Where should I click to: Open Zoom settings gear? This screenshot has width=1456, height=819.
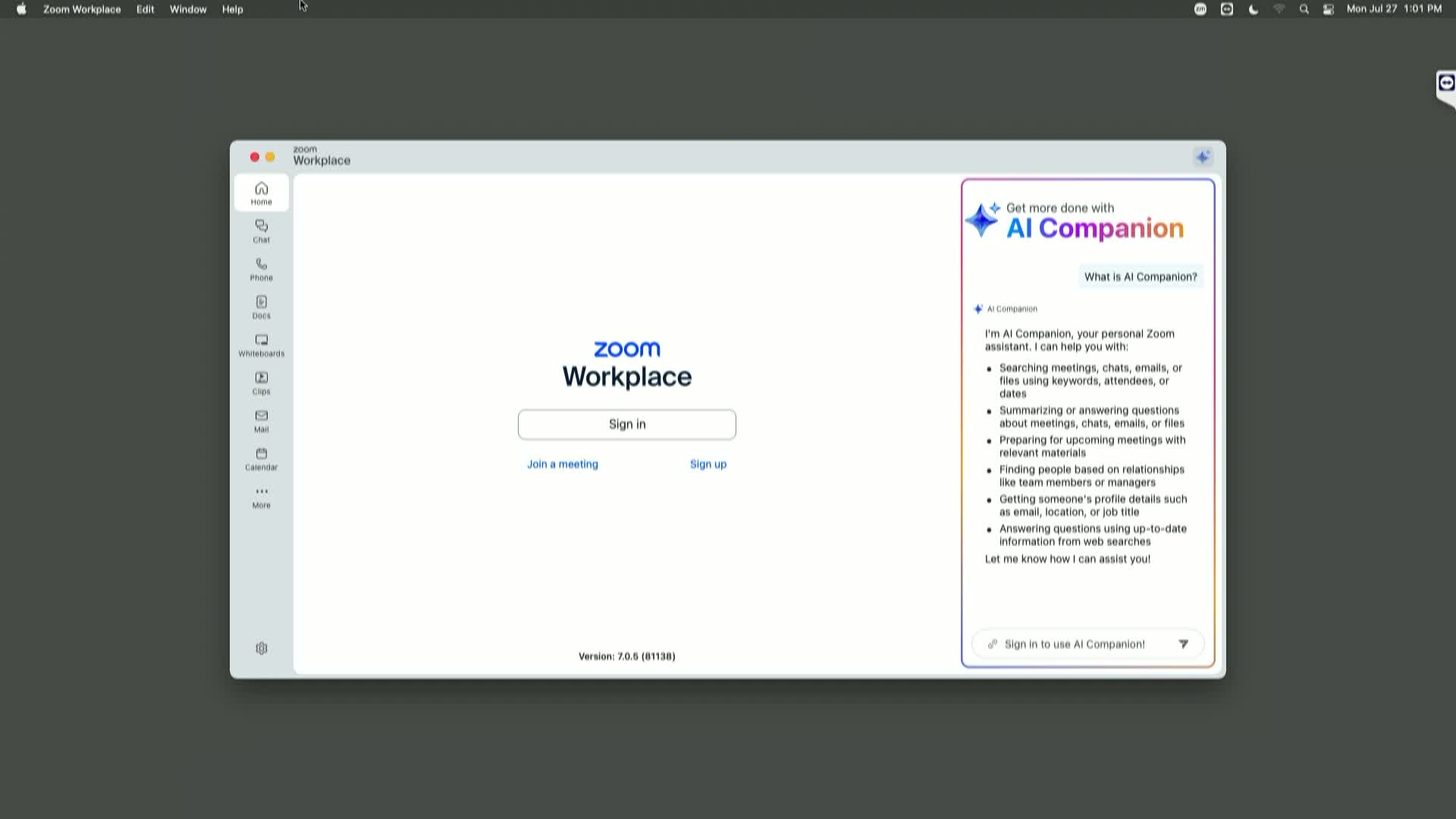pos(262,648)
